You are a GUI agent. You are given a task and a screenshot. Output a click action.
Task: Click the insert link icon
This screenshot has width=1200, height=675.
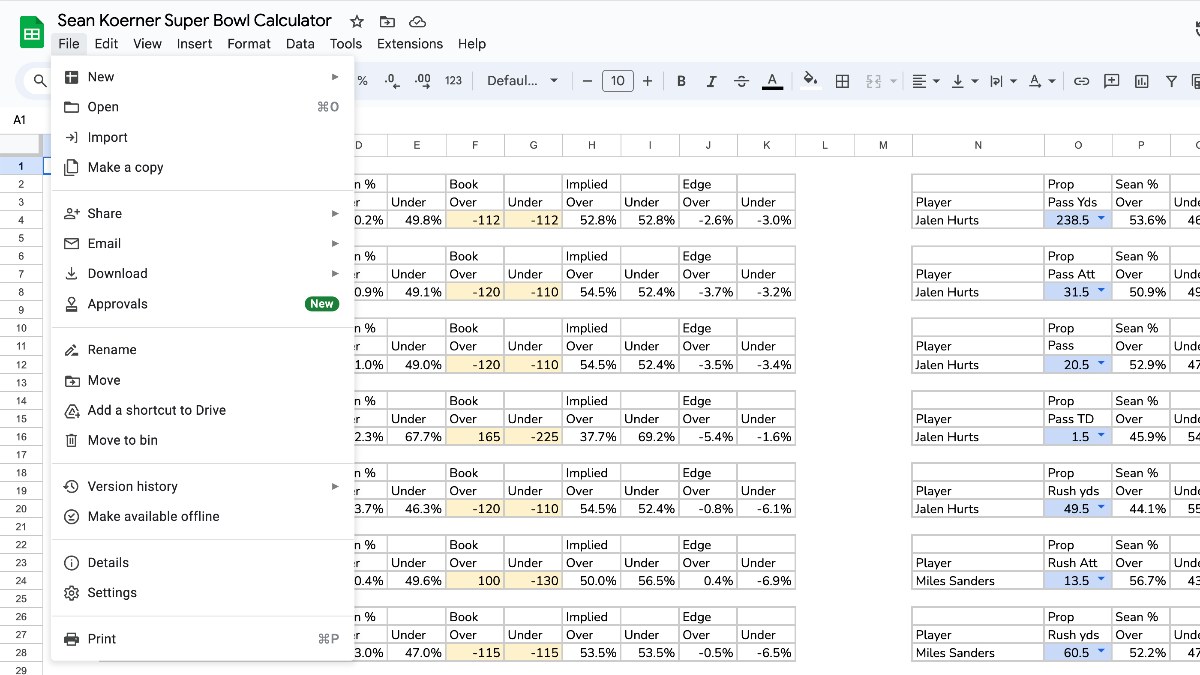1081,81
